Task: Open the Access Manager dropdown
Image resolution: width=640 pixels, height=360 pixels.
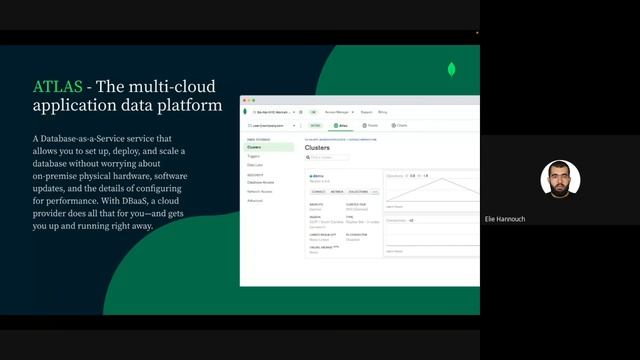Action: click(339, 112)
